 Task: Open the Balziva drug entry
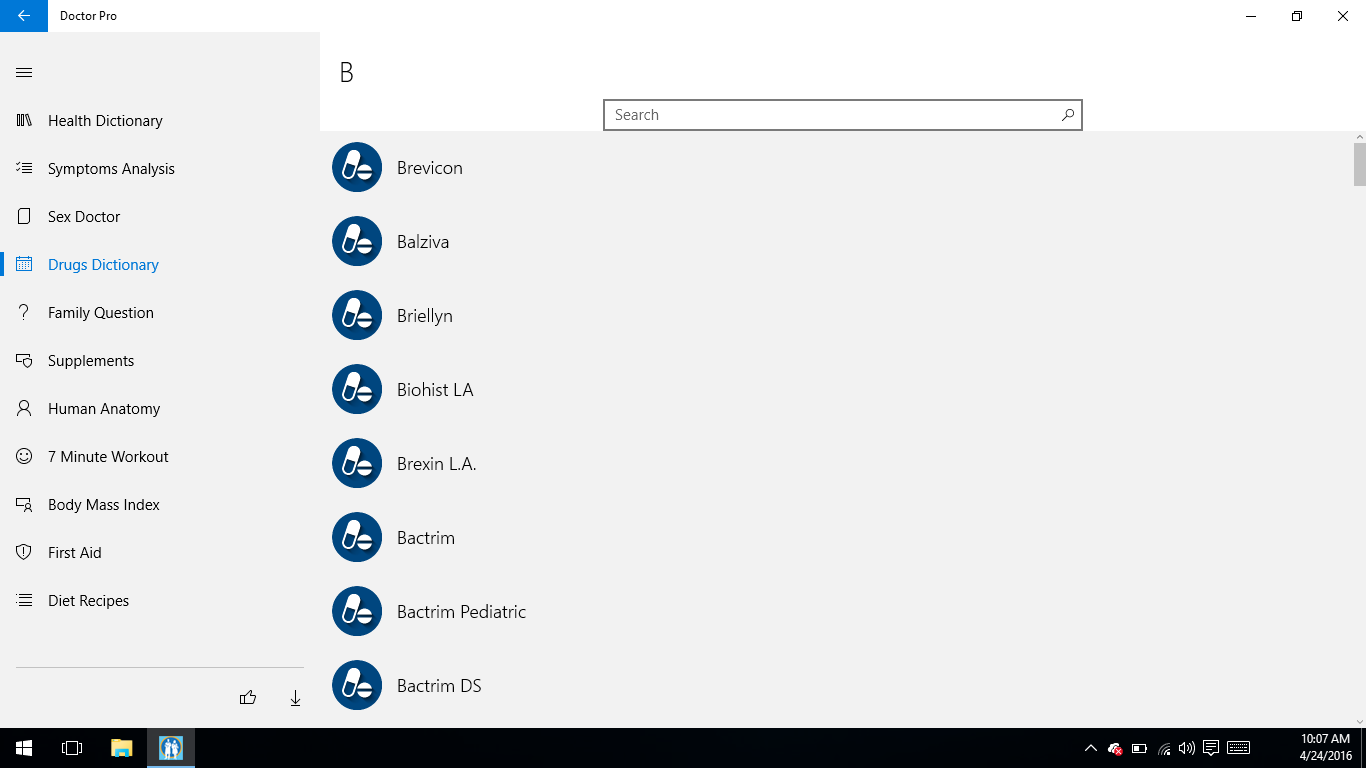click(x=423, y=242)
